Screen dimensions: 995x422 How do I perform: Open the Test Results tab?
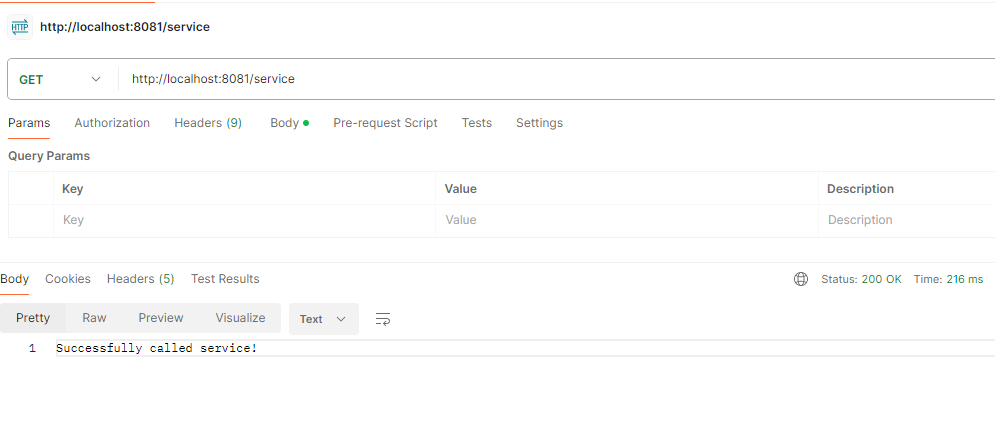point(225,279)
